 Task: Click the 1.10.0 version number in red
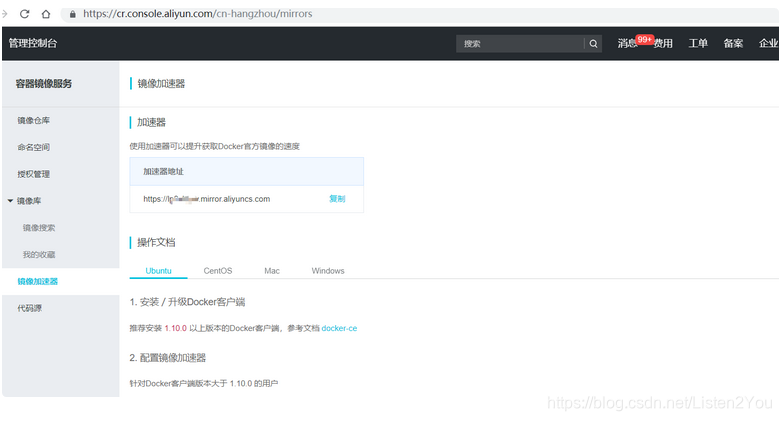point(175,328)
